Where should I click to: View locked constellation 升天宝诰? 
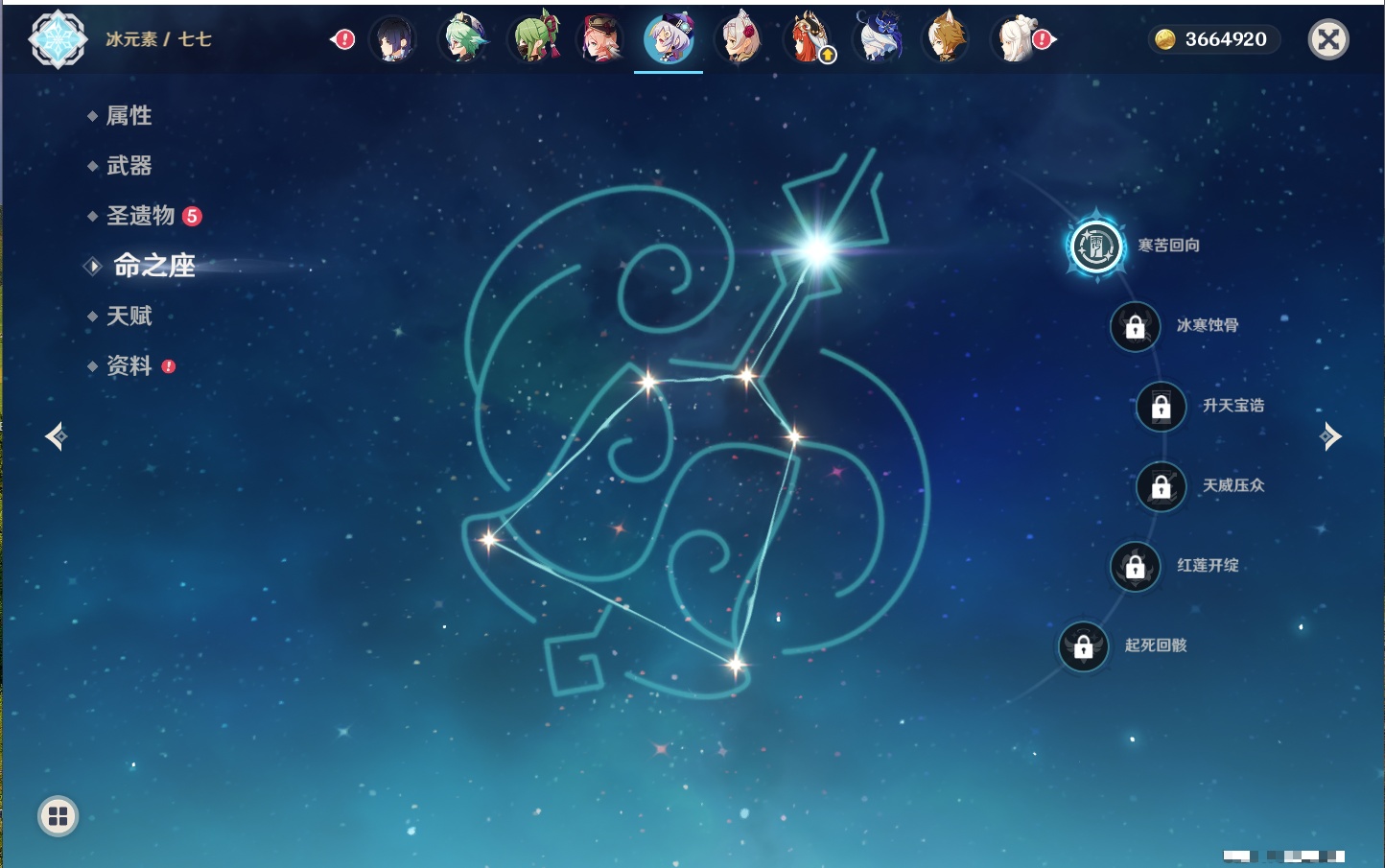[1161, 406]
